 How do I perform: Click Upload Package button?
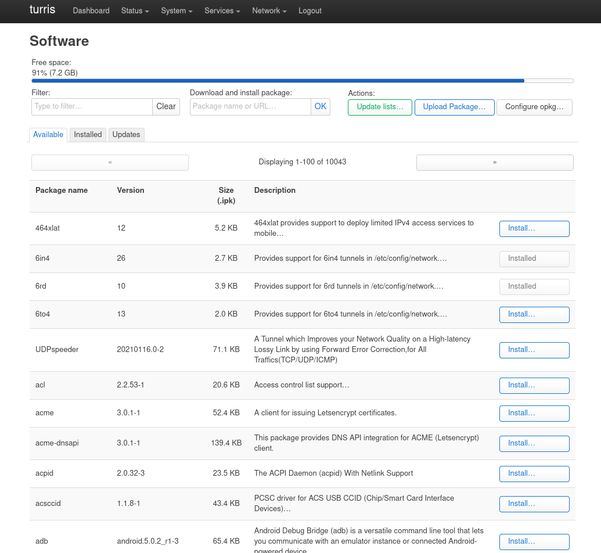click(x=454, y=106)
